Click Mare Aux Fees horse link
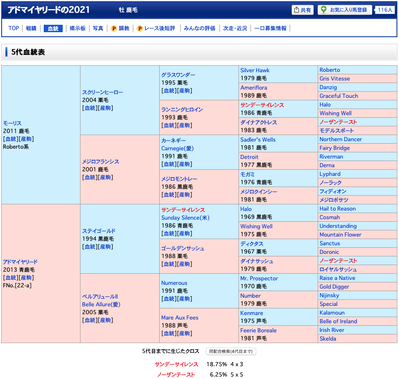The image size is (399, 379). tap(180, 318)
